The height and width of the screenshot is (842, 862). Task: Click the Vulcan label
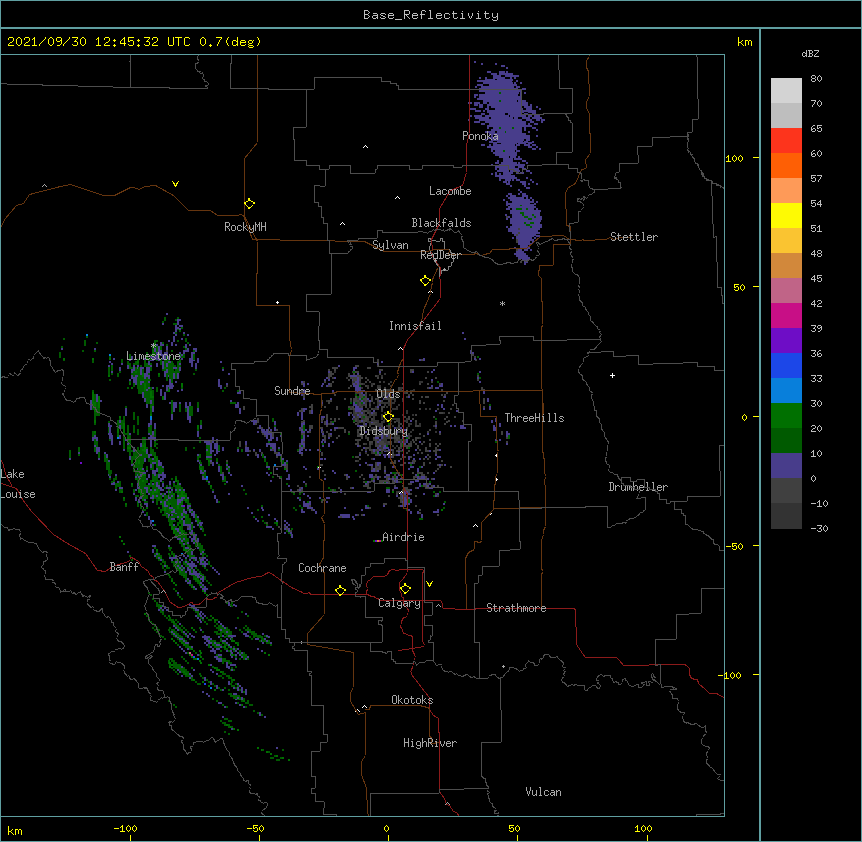(543, 792)
